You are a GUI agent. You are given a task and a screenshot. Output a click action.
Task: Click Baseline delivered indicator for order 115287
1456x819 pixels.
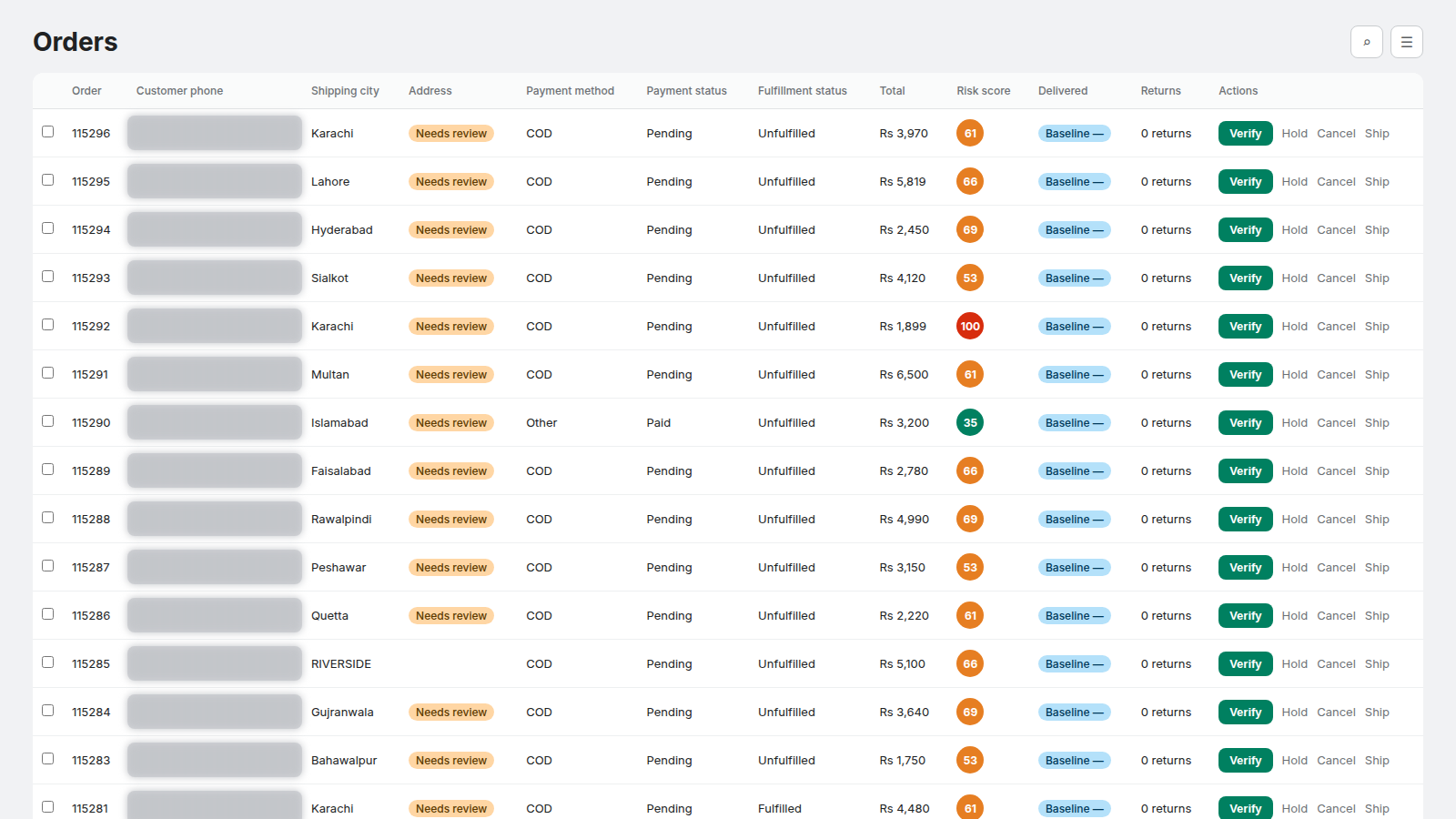(x=1075, y=568)
